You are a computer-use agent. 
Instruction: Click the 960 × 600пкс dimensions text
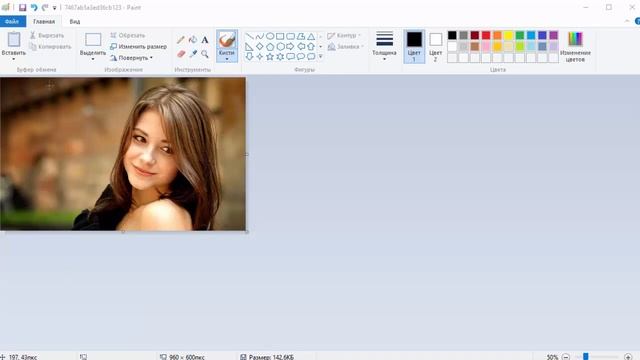click(187, 357)
